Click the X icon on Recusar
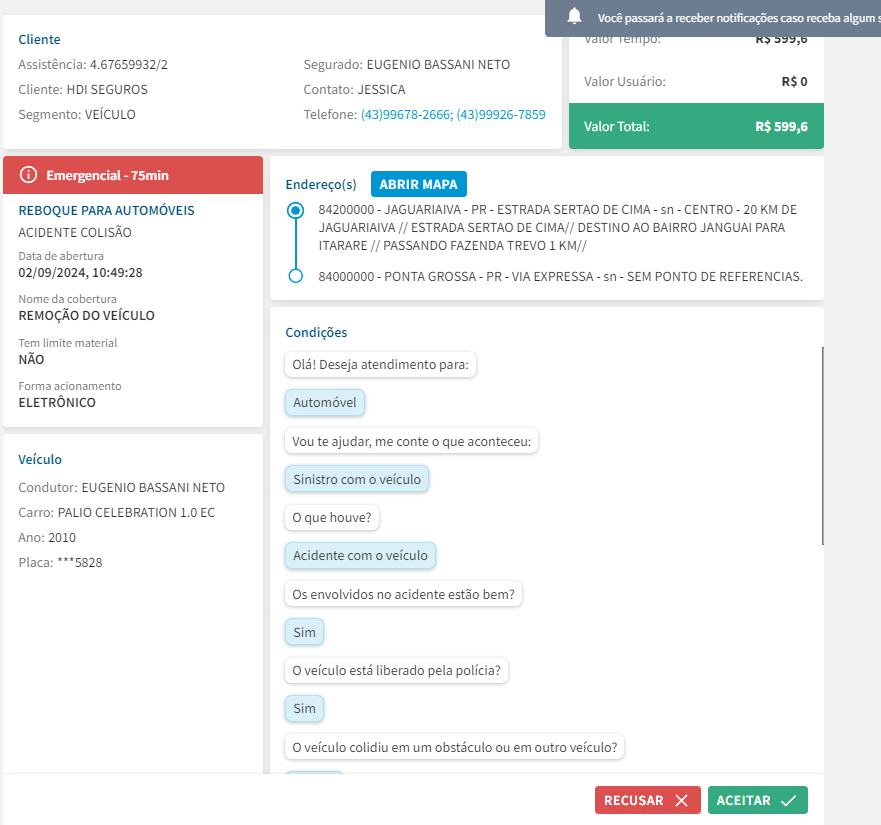Image resolution: width=881 pixels, height=825 pixels. point(681,800)
